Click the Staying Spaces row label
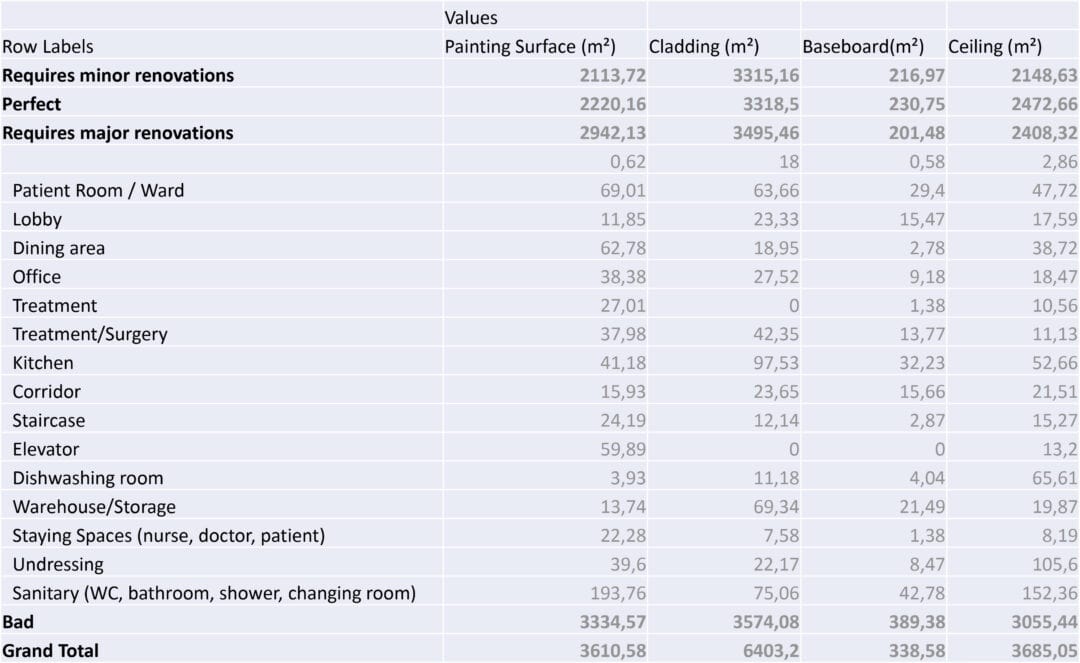This screenshot has height=663, width=1080. click(x=169, y=536)
